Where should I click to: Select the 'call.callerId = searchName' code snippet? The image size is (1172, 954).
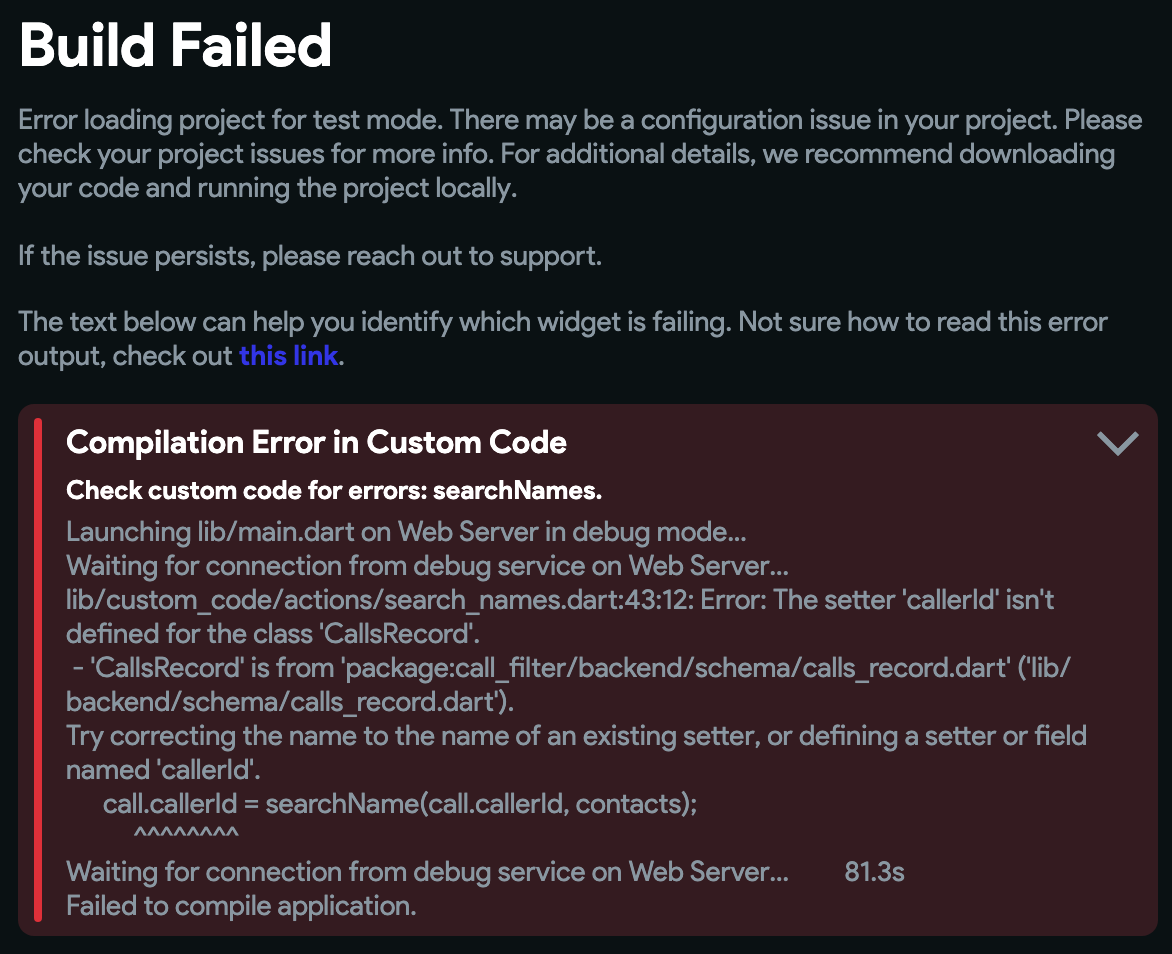pos(400,803)
